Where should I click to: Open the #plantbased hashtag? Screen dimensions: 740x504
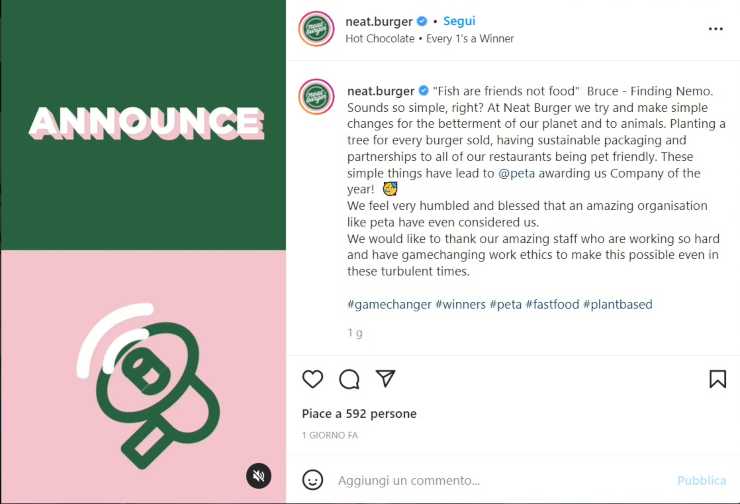[617, 304]
